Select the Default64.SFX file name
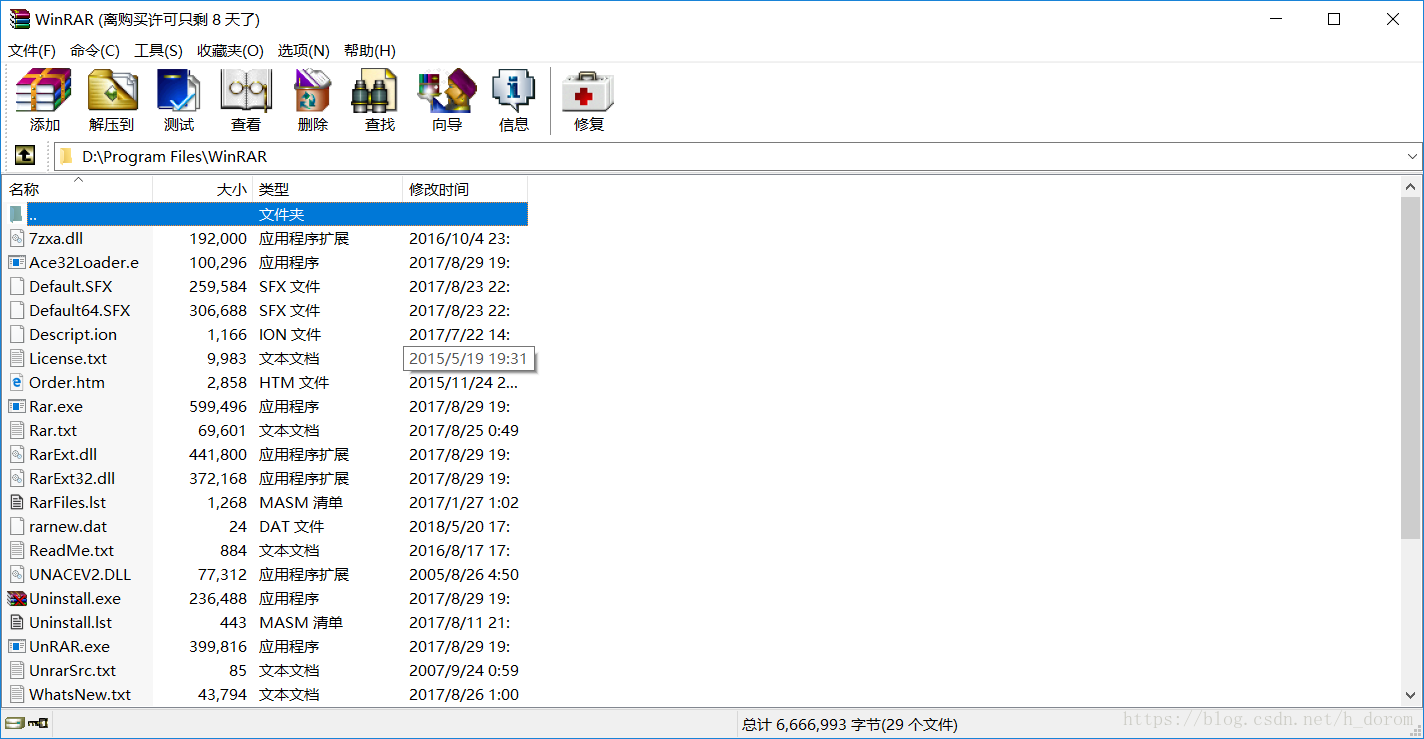The height and width of the screenshot is (739, 1424). [x=80, y=310]
